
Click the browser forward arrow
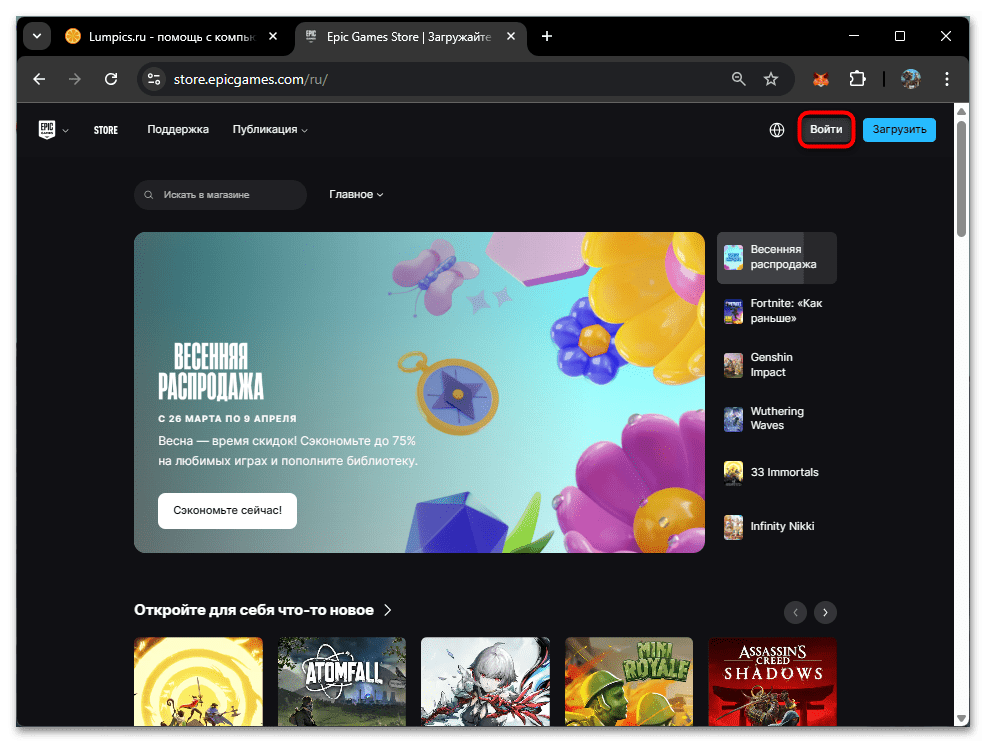pyautogui.click(x=75, y=79)
